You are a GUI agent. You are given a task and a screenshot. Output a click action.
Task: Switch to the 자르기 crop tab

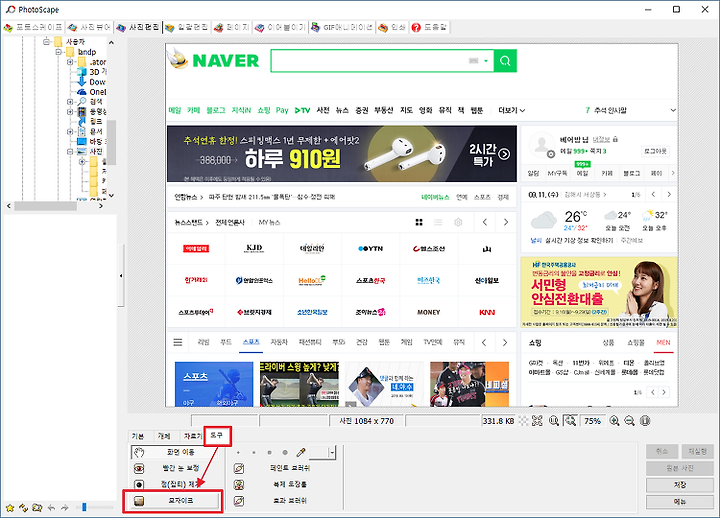pos(192,436)
